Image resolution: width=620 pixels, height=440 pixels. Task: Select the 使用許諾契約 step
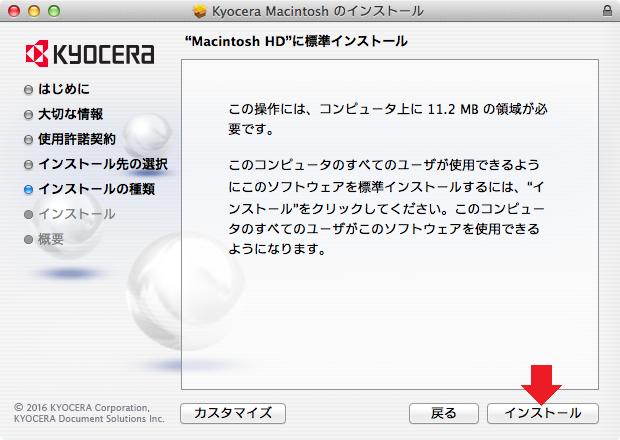77,139
